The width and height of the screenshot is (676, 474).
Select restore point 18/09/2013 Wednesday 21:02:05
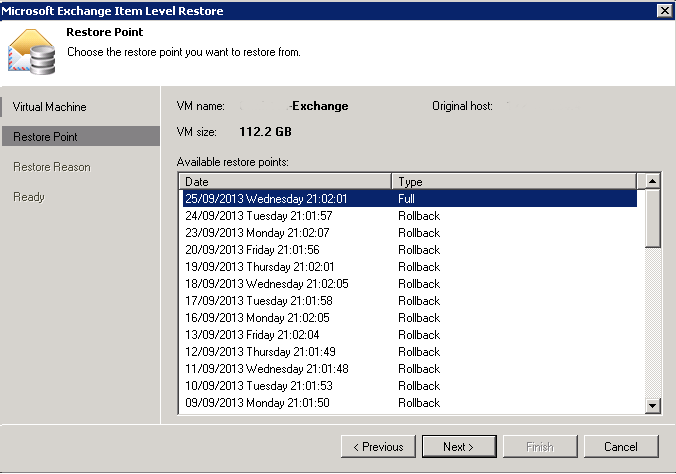[x=410, y=284]
